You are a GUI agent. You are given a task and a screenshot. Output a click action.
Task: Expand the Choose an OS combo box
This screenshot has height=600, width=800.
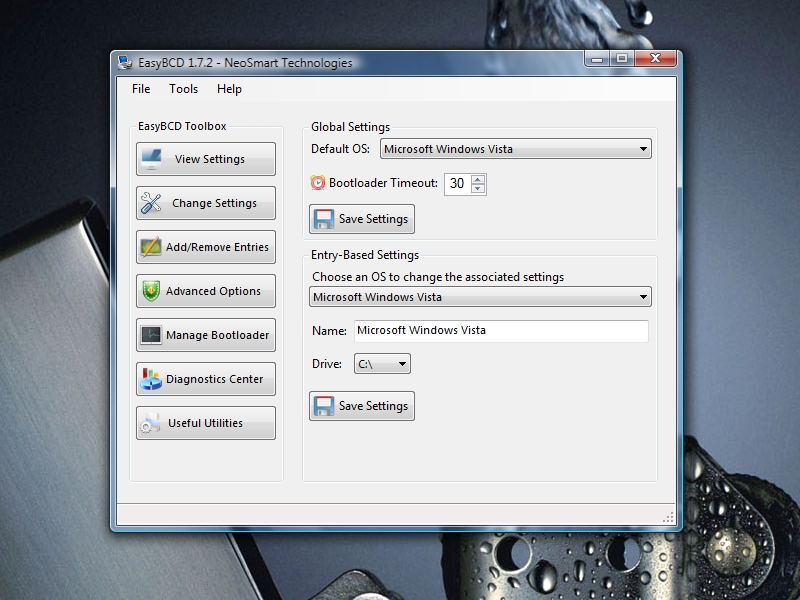(x=480, y=297)
